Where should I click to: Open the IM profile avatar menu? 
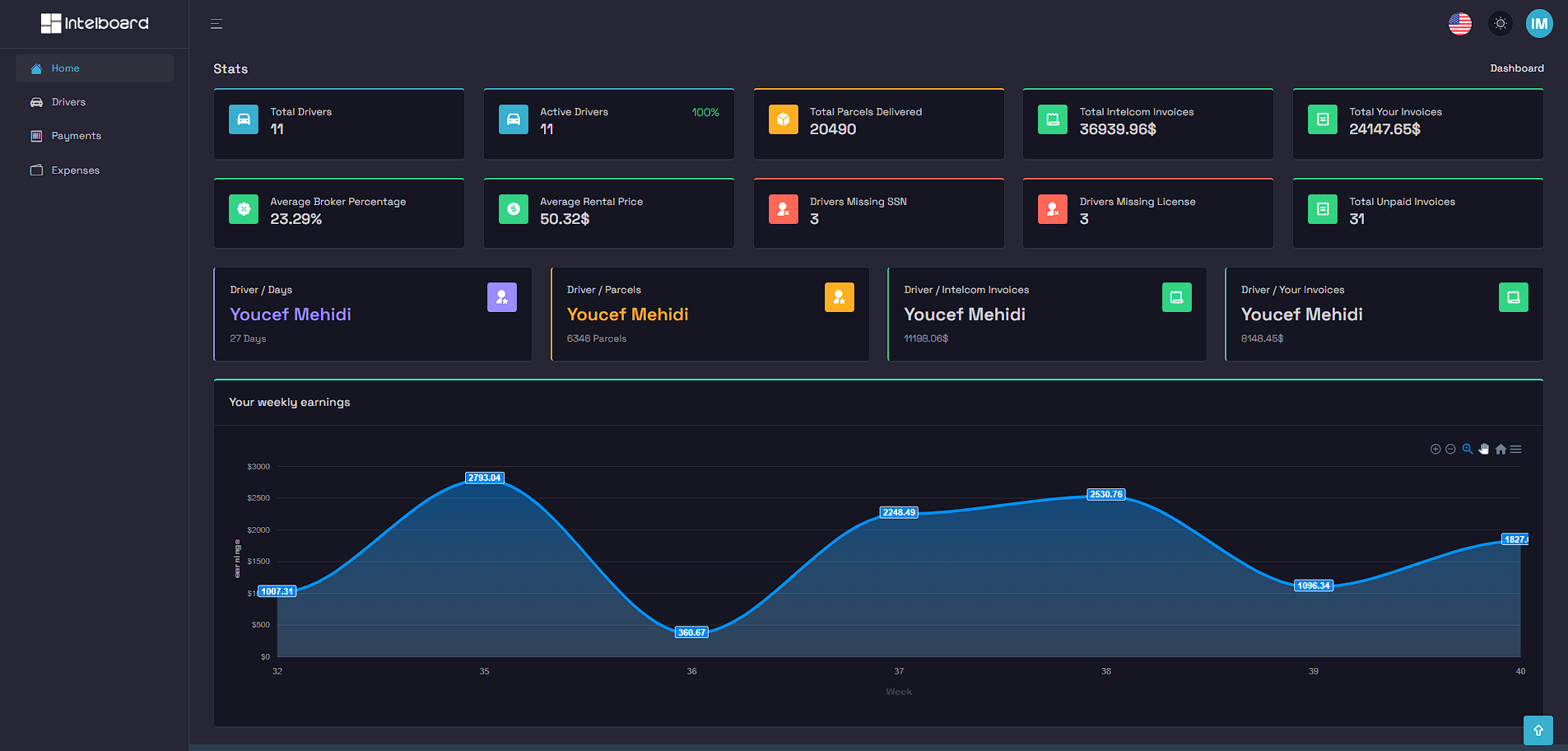[1539, 23]
